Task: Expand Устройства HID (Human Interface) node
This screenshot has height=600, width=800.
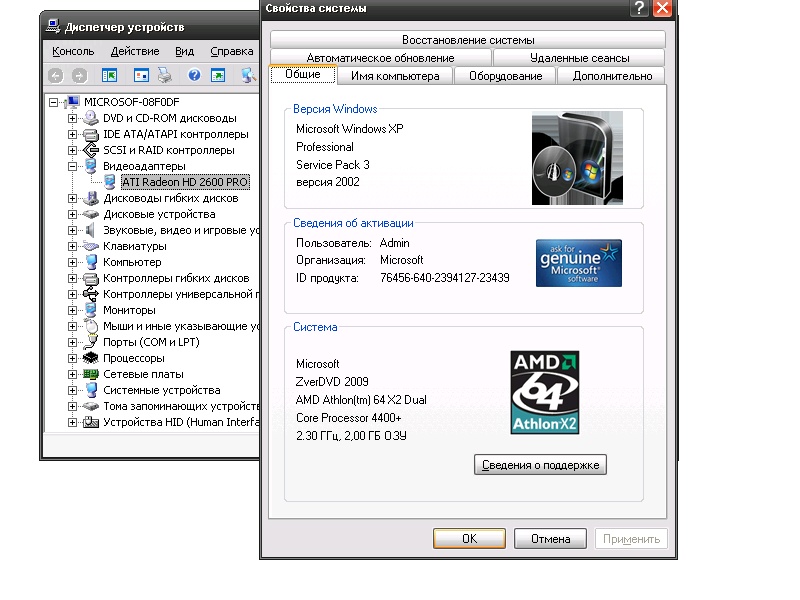Action: (72, 422)
